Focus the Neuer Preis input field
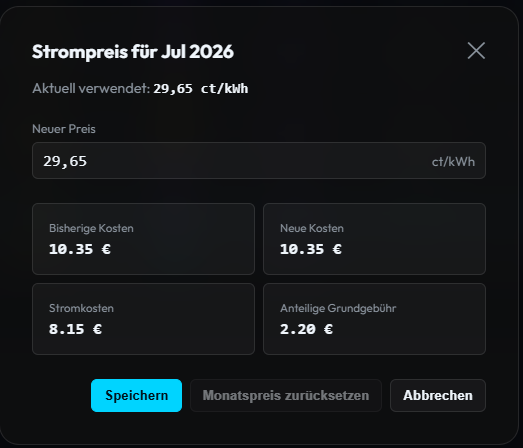Screen dimensions: 523x448 click(259, 161)
